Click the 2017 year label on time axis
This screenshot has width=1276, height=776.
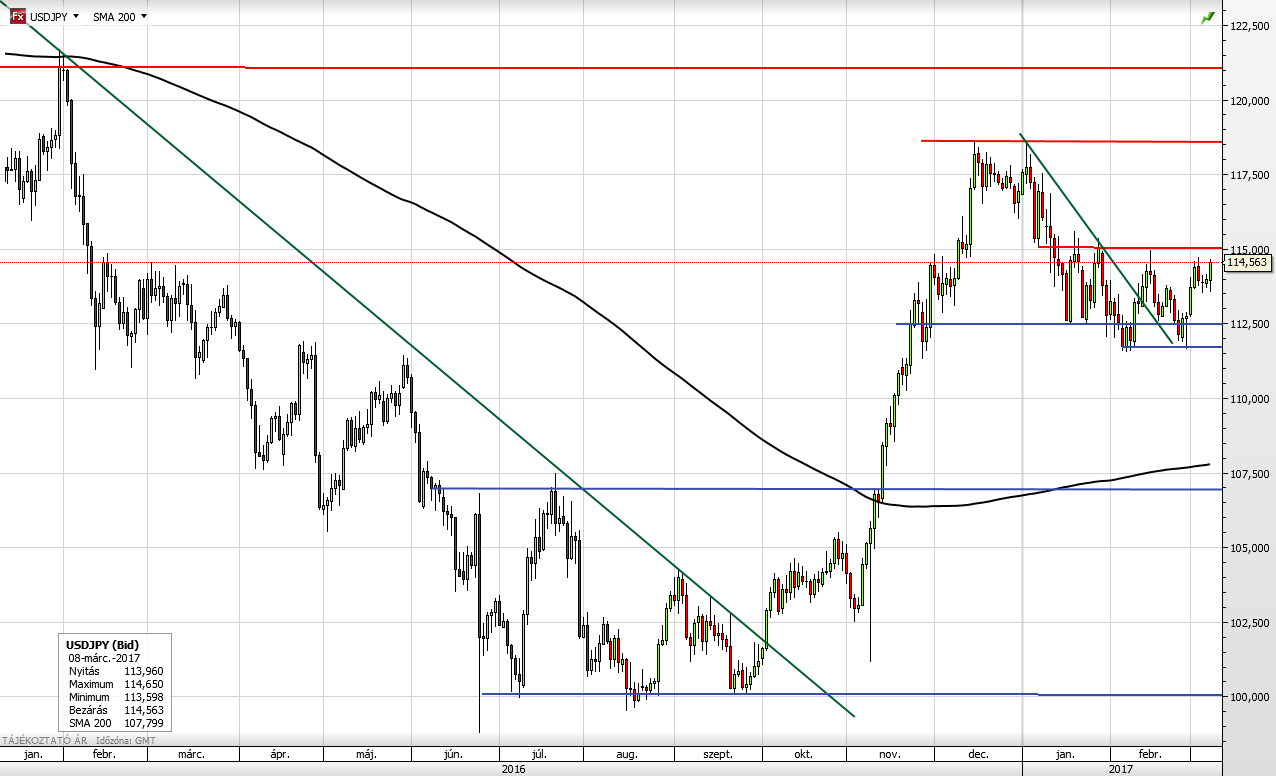click(1120, 770)
